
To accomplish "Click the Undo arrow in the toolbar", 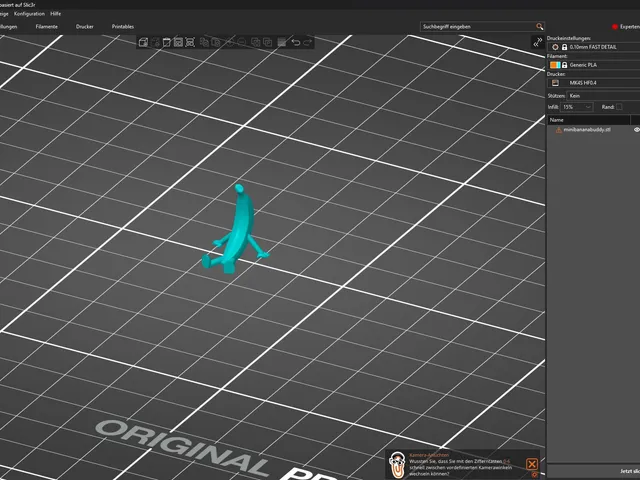I will coord(296,42).
